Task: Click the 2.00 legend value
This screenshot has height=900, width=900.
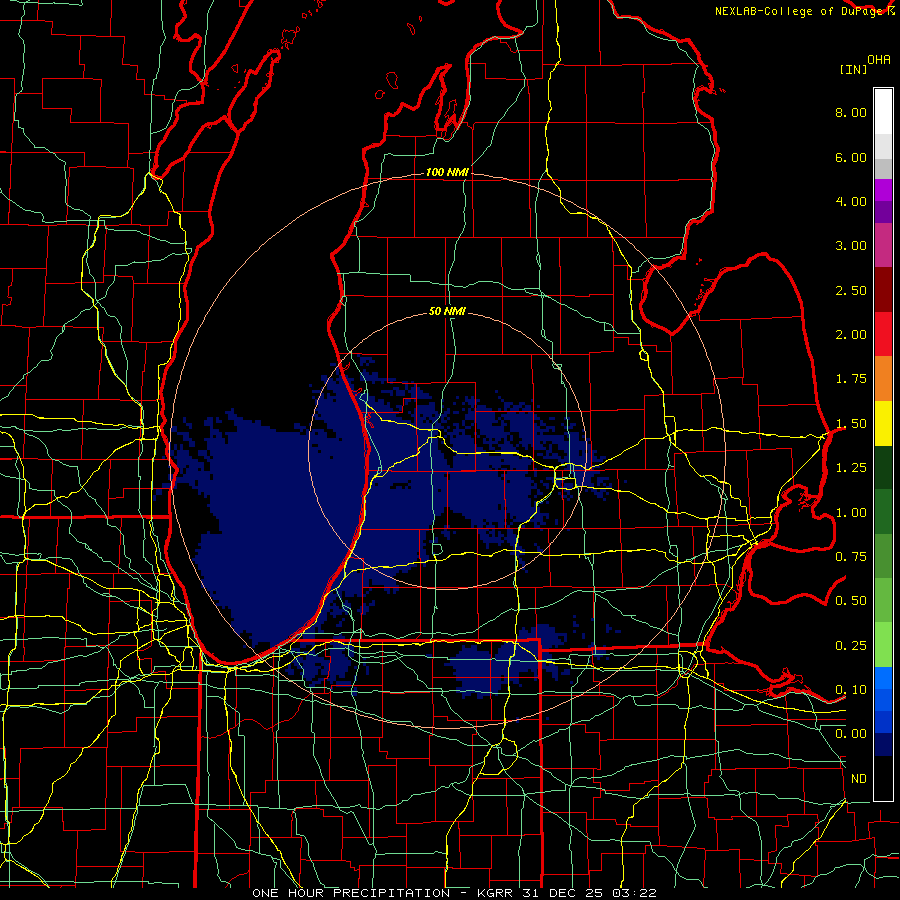Action: point(851,335)
